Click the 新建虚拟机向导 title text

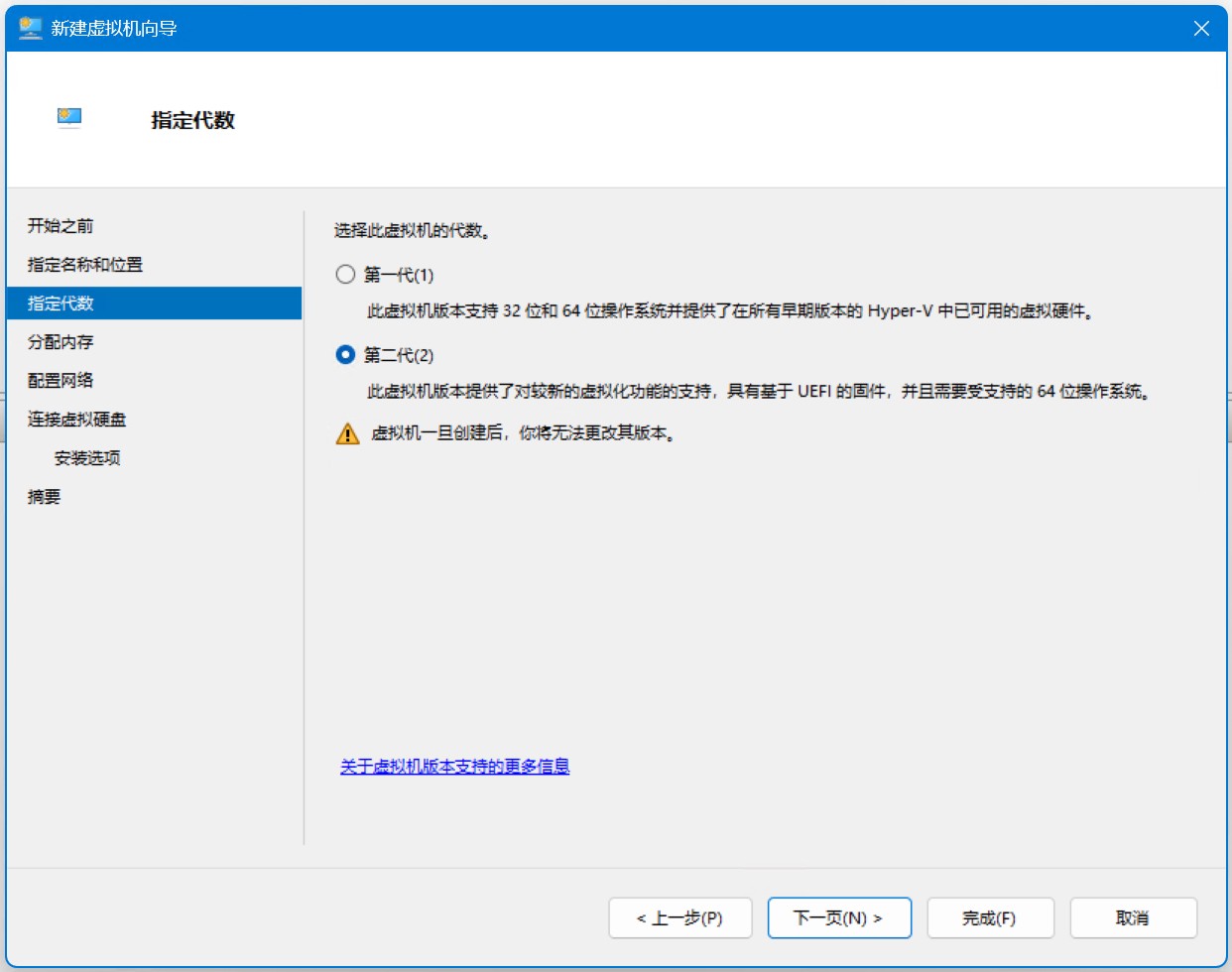(x=114, y=29)
